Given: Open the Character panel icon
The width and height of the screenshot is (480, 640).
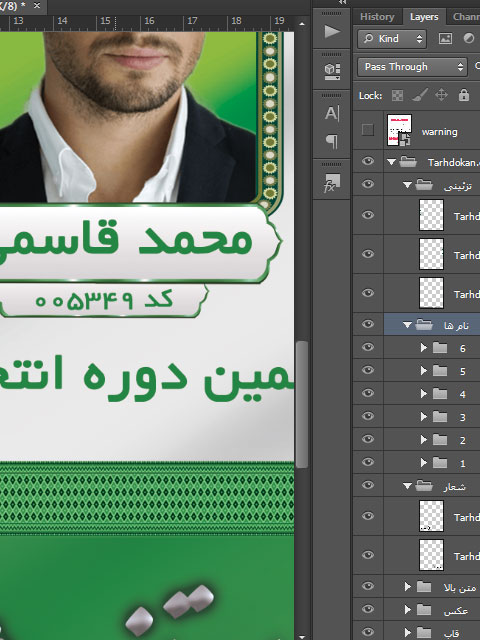Looking at the screenshot, I should [332, 113].
